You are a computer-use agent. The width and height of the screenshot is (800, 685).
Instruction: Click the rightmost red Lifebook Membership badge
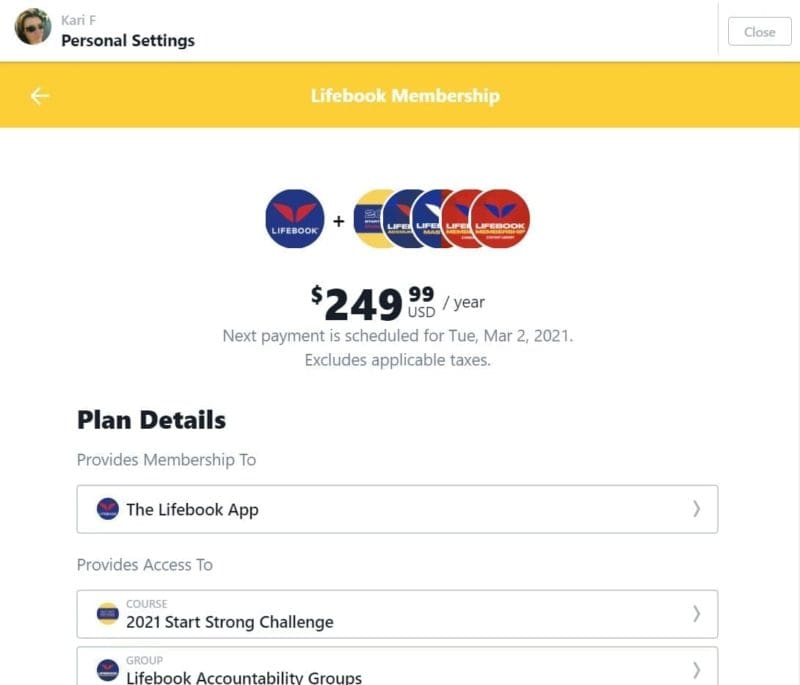tap(500, 219)
